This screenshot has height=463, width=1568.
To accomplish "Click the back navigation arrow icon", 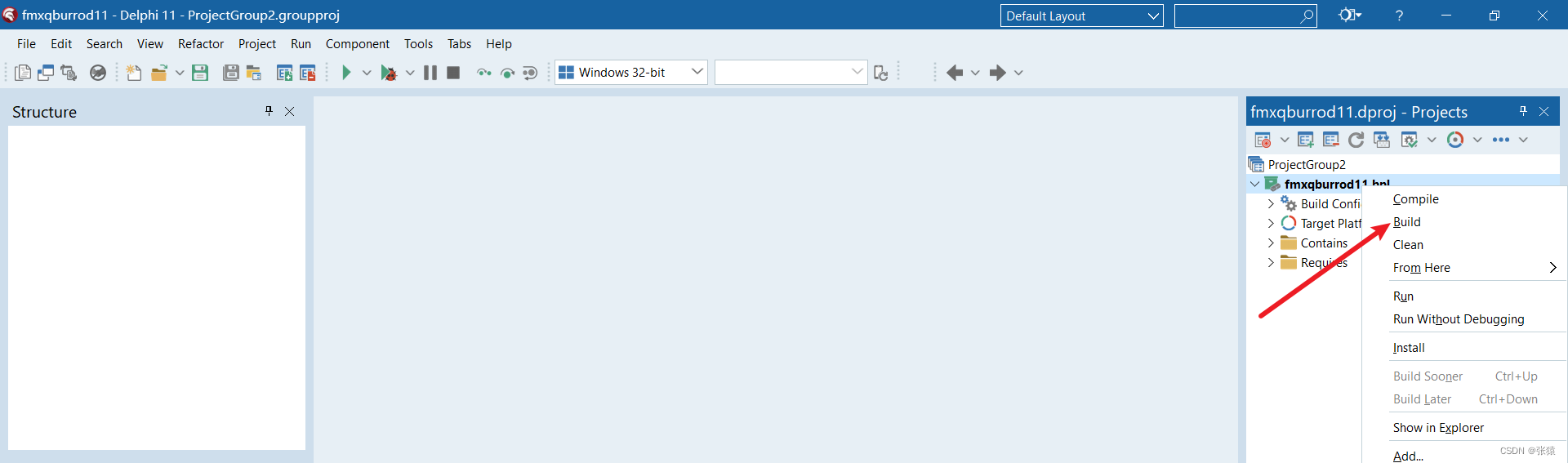I will [954, 73].
